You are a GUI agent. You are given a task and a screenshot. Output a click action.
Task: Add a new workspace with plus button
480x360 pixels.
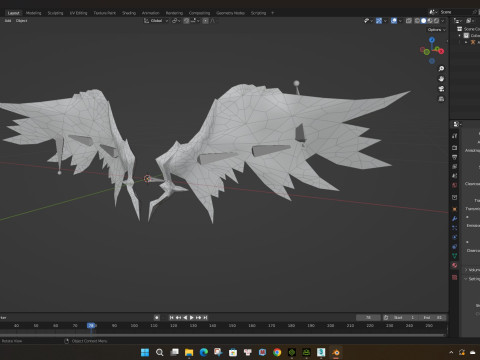click(273, 13)
